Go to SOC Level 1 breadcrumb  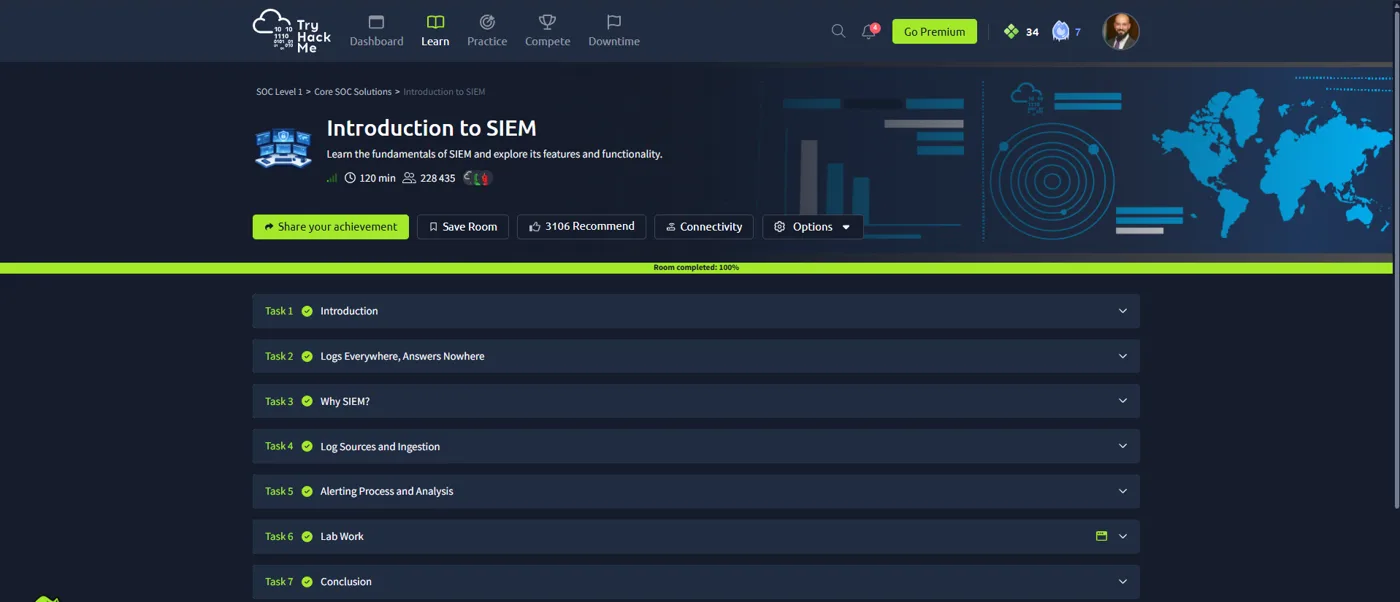pos(279,91)
